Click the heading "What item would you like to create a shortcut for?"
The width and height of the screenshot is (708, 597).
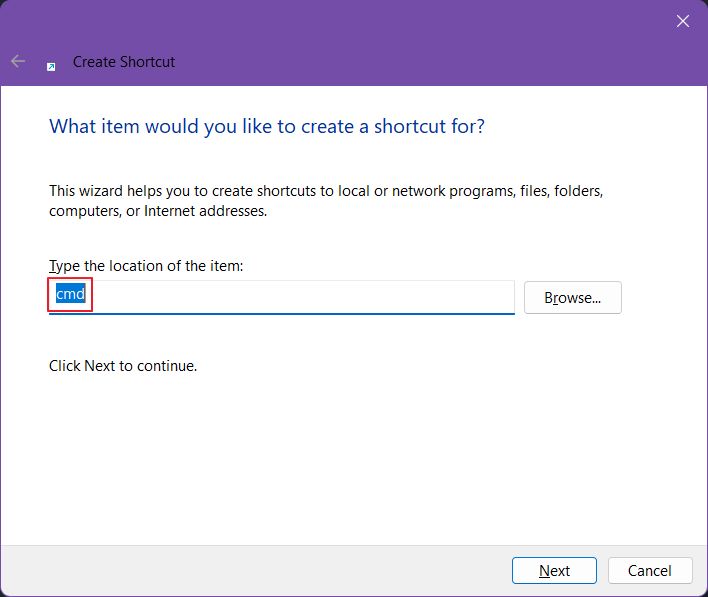pyautogui.click(x=267, y=126)
